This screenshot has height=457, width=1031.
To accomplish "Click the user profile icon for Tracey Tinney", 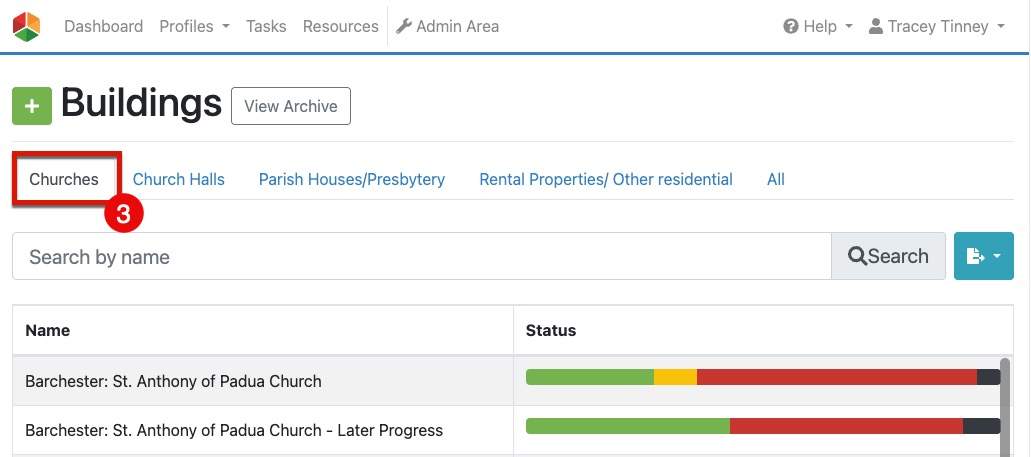I will pyautogui.click(x=876, y=27).
